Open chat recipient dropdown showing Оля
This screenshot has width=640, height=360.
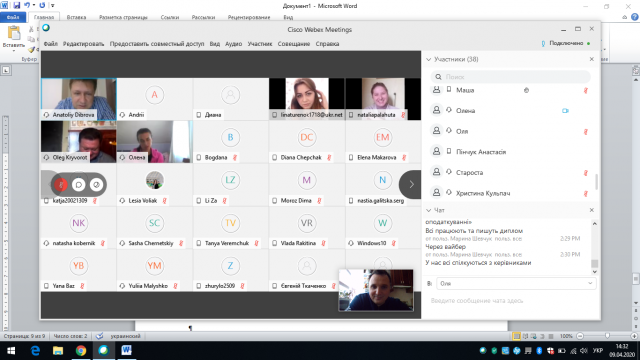tap(516, 283)
